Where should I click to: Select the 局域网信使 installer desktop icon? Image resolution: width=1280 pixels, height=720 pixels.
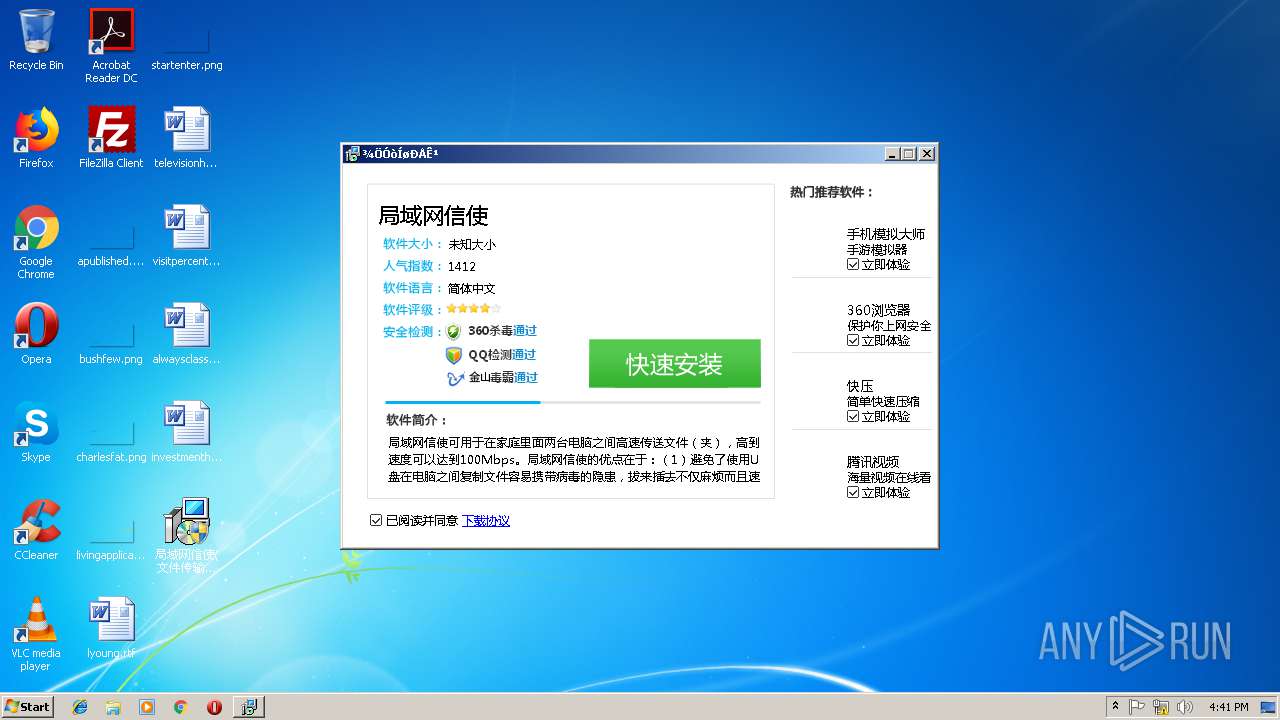coord(187,536)
